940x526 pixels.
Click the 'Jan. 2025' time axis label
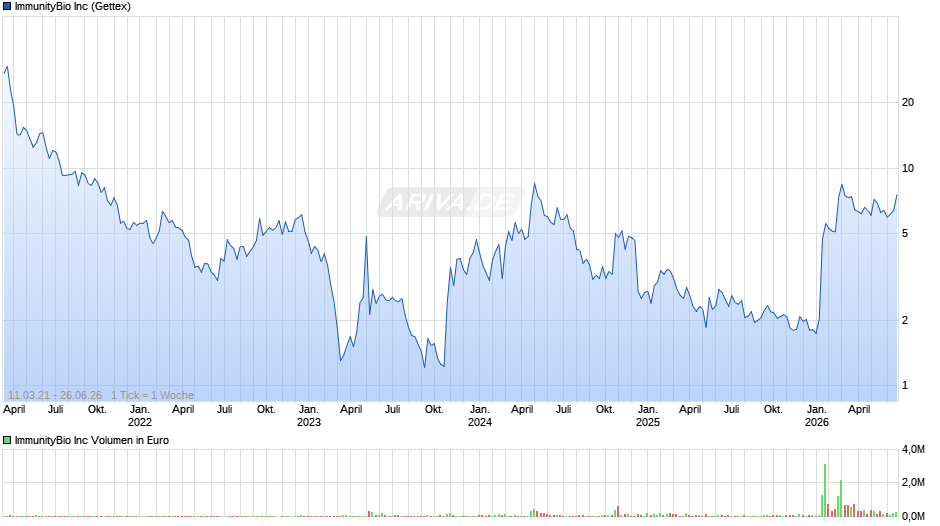click(x=647, y=416)
